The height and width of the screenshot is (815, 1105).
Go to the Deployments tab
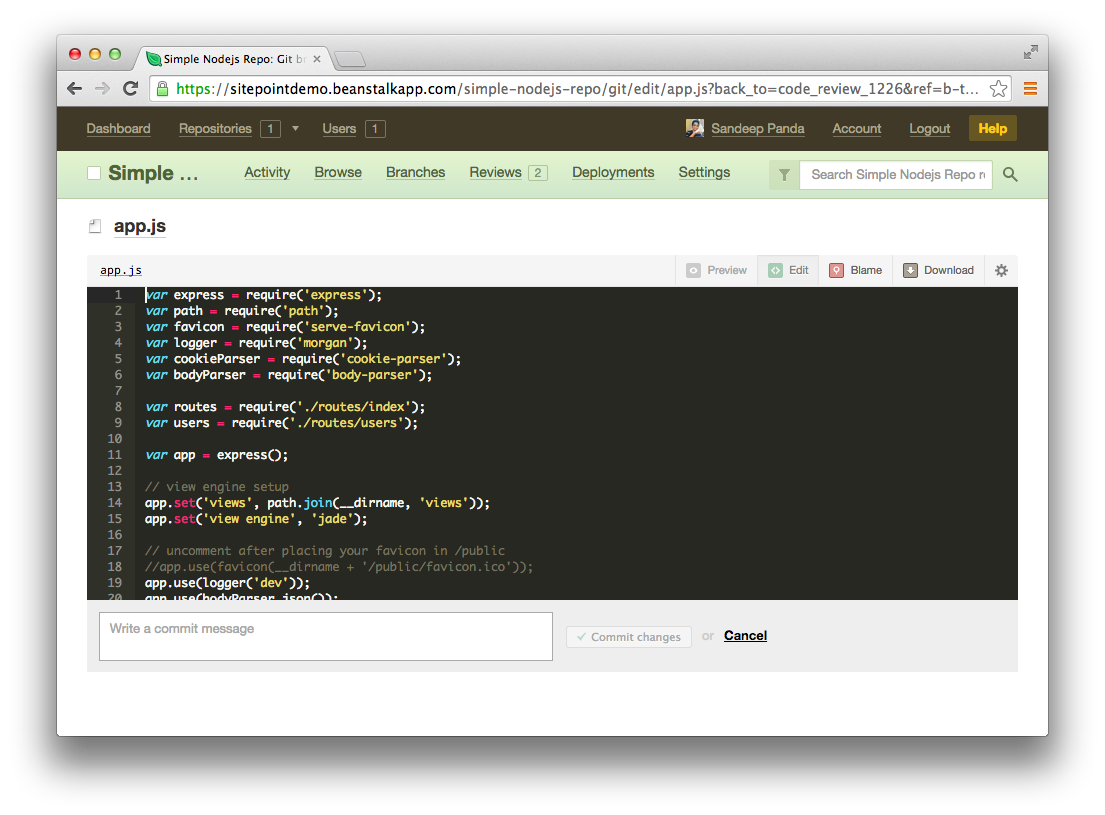613,172
